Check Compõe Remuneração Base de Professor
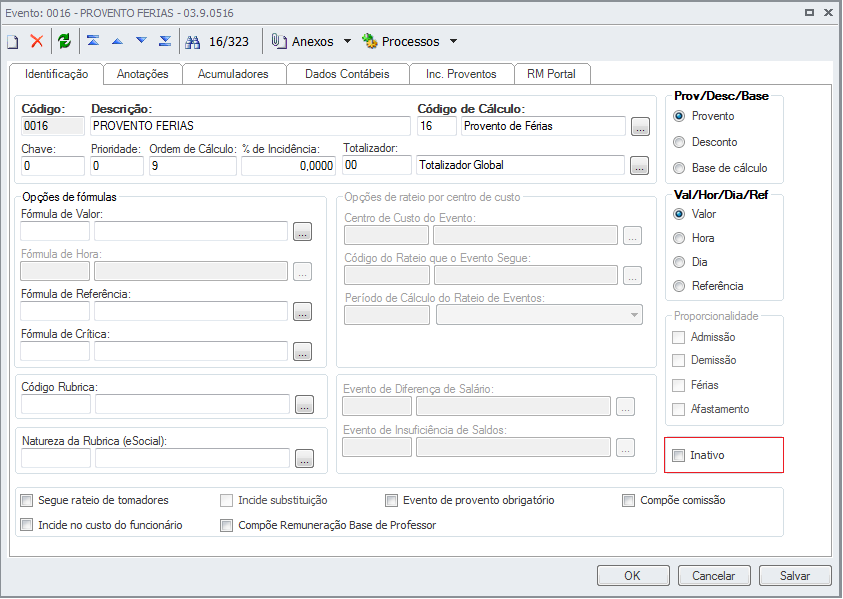843x599 pixels. 226,525
